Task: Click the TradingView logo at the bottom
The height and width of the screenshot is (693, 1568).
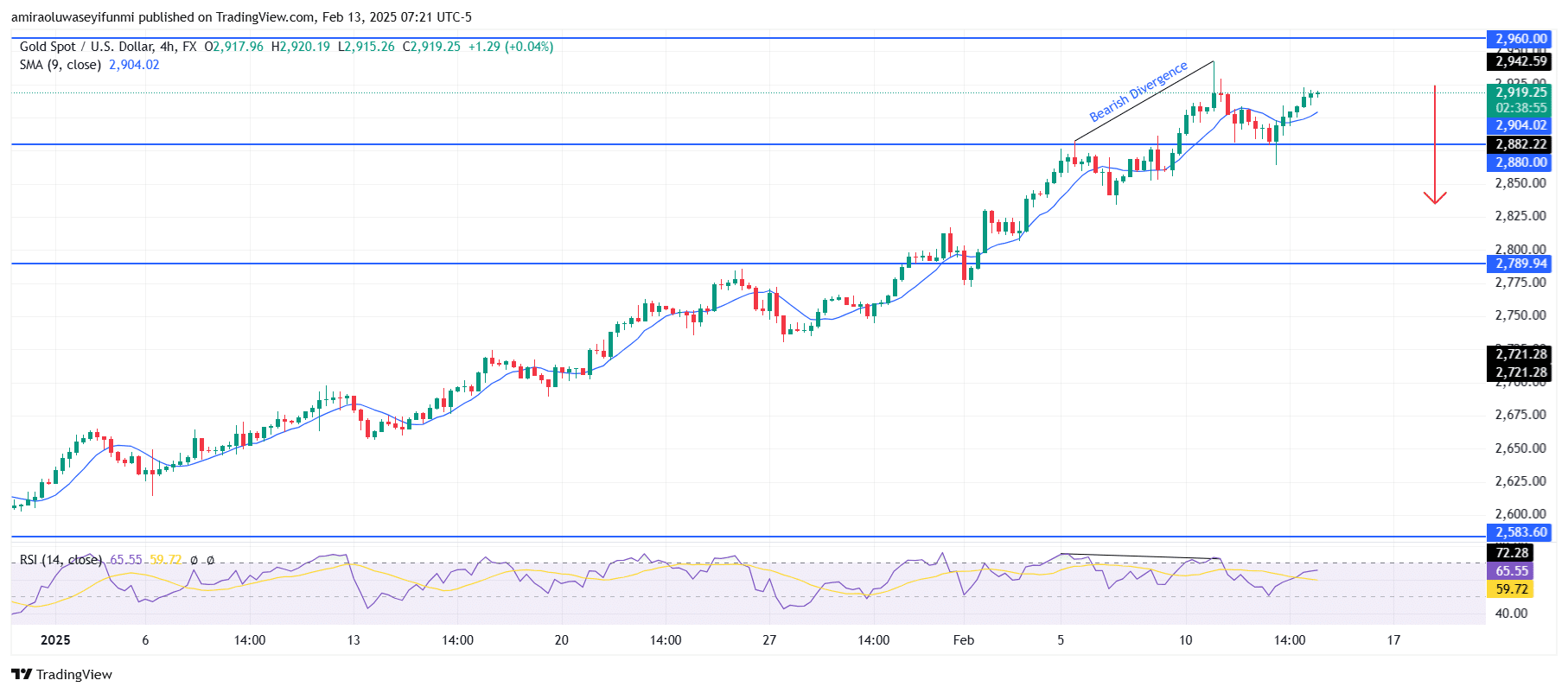Action: pyautogui.click(x=61, y=674)
